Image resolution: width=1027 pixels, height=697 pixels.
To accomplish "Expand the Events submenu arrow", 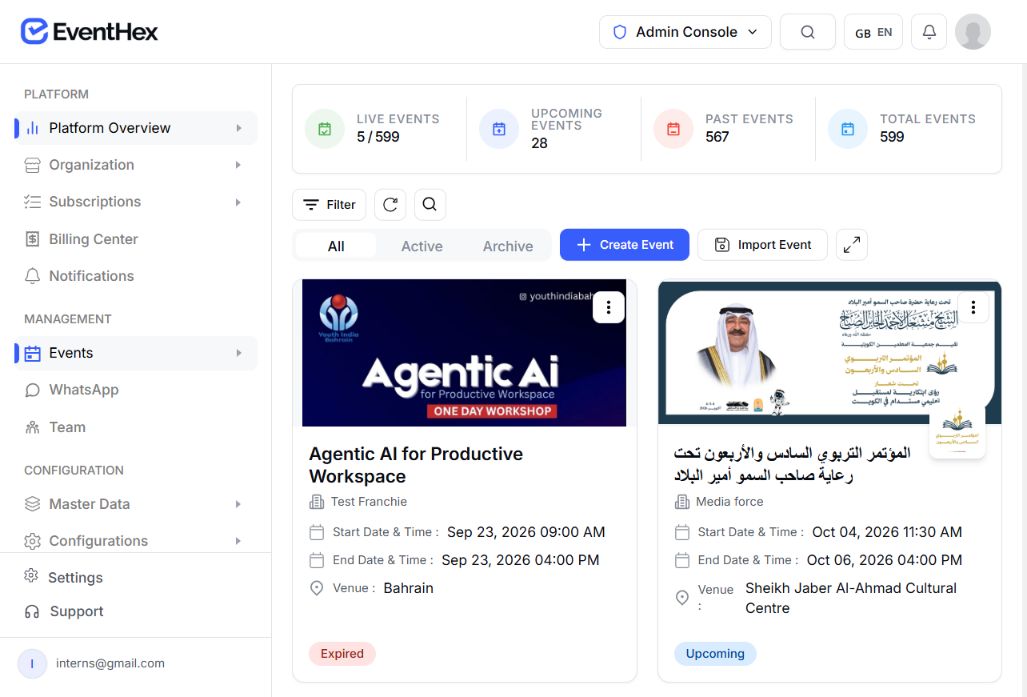I will click(x=238, y=353).
